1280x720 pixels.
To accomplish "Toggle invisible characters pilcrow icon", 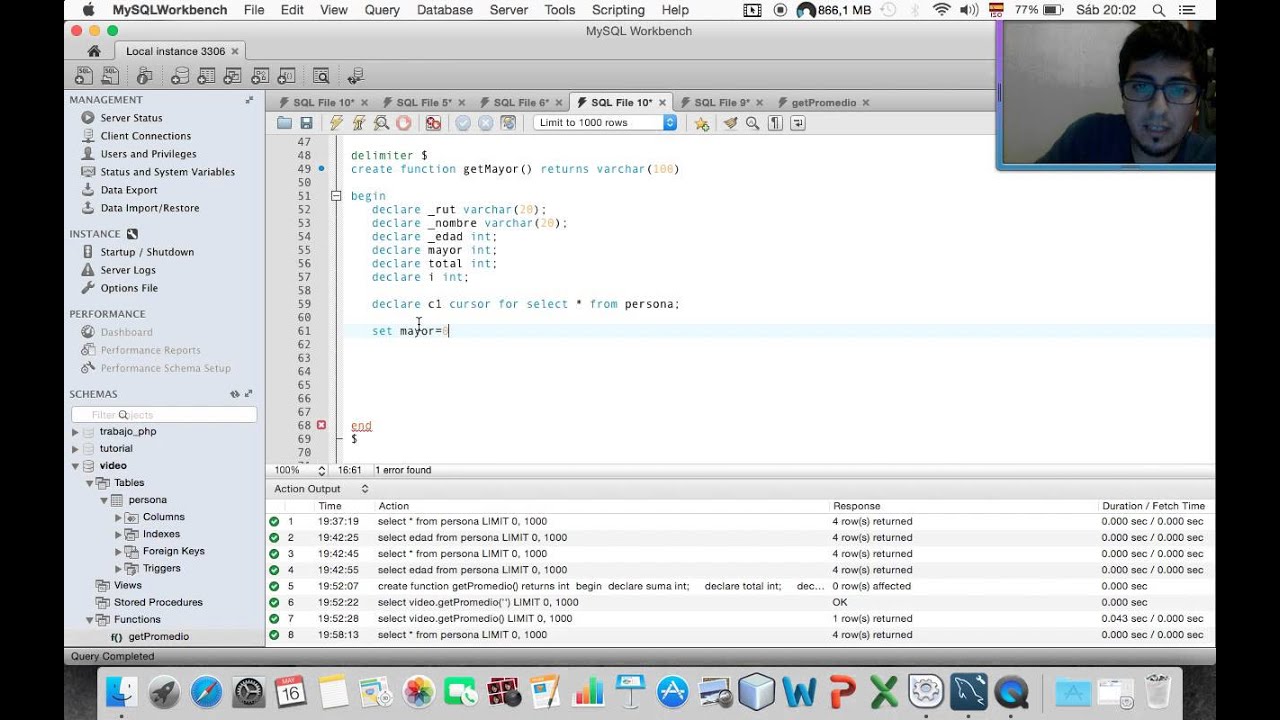I will (x=775, y=123).
